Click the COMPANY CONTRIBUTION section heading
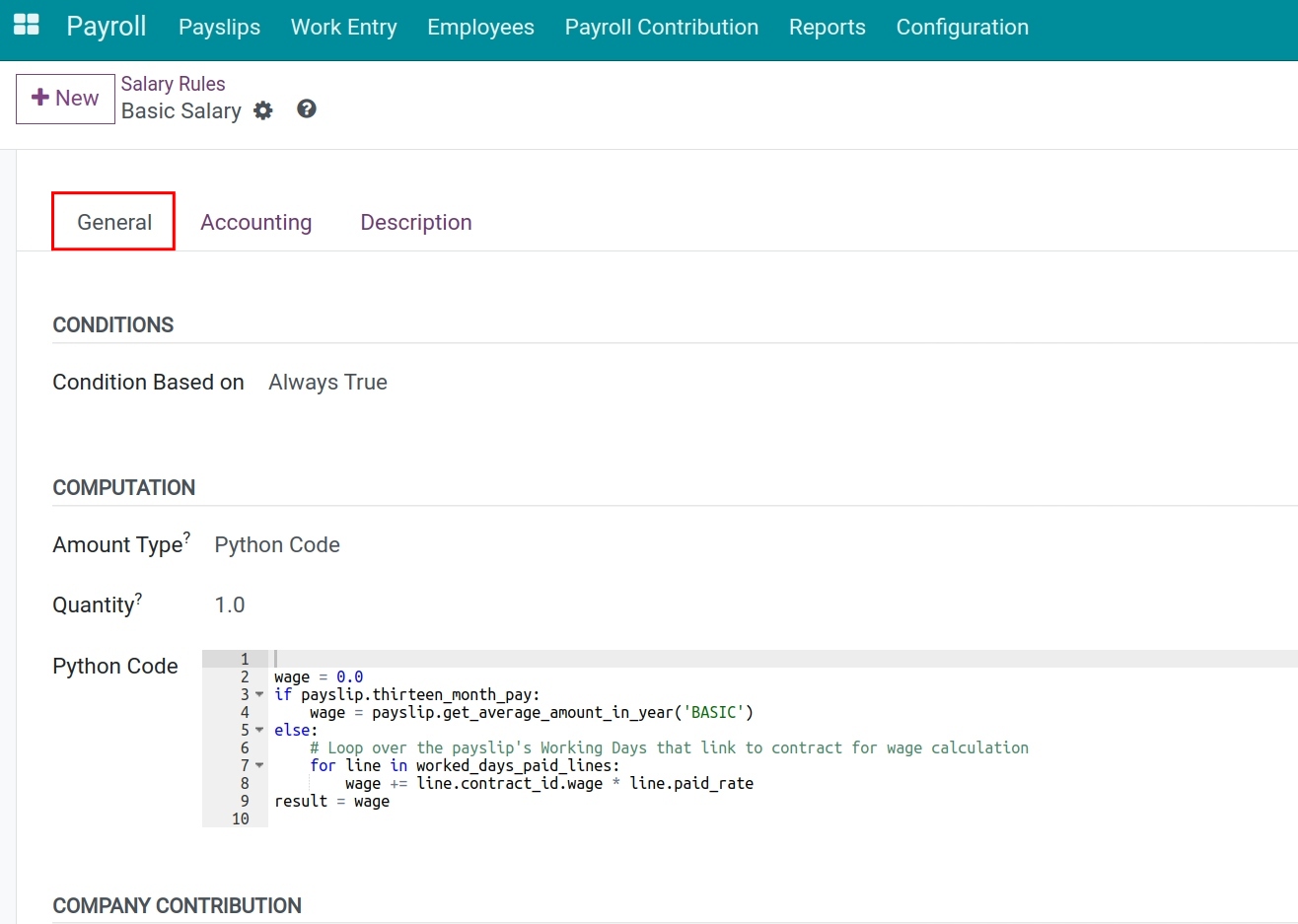Image resolution: width=1298 pixels, height=924 pixels. click(x=178, y=906)
